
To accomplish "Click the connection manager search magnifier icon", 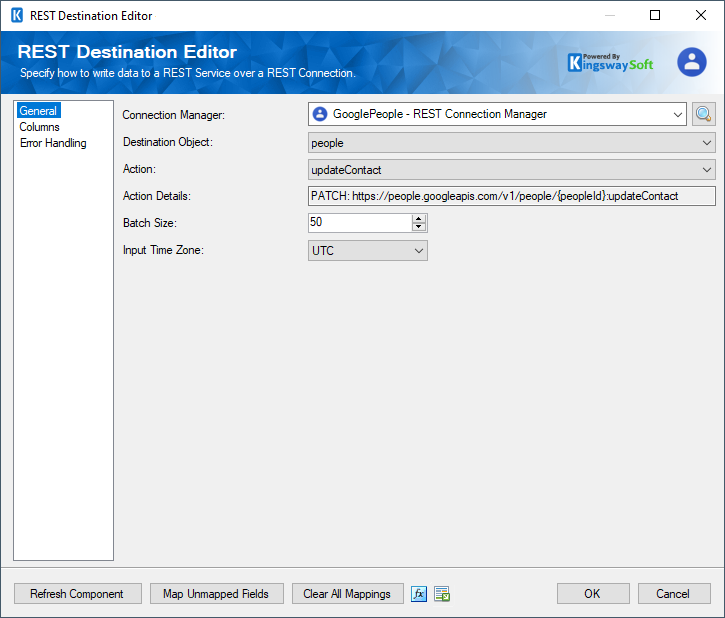I will pos(703,114).
